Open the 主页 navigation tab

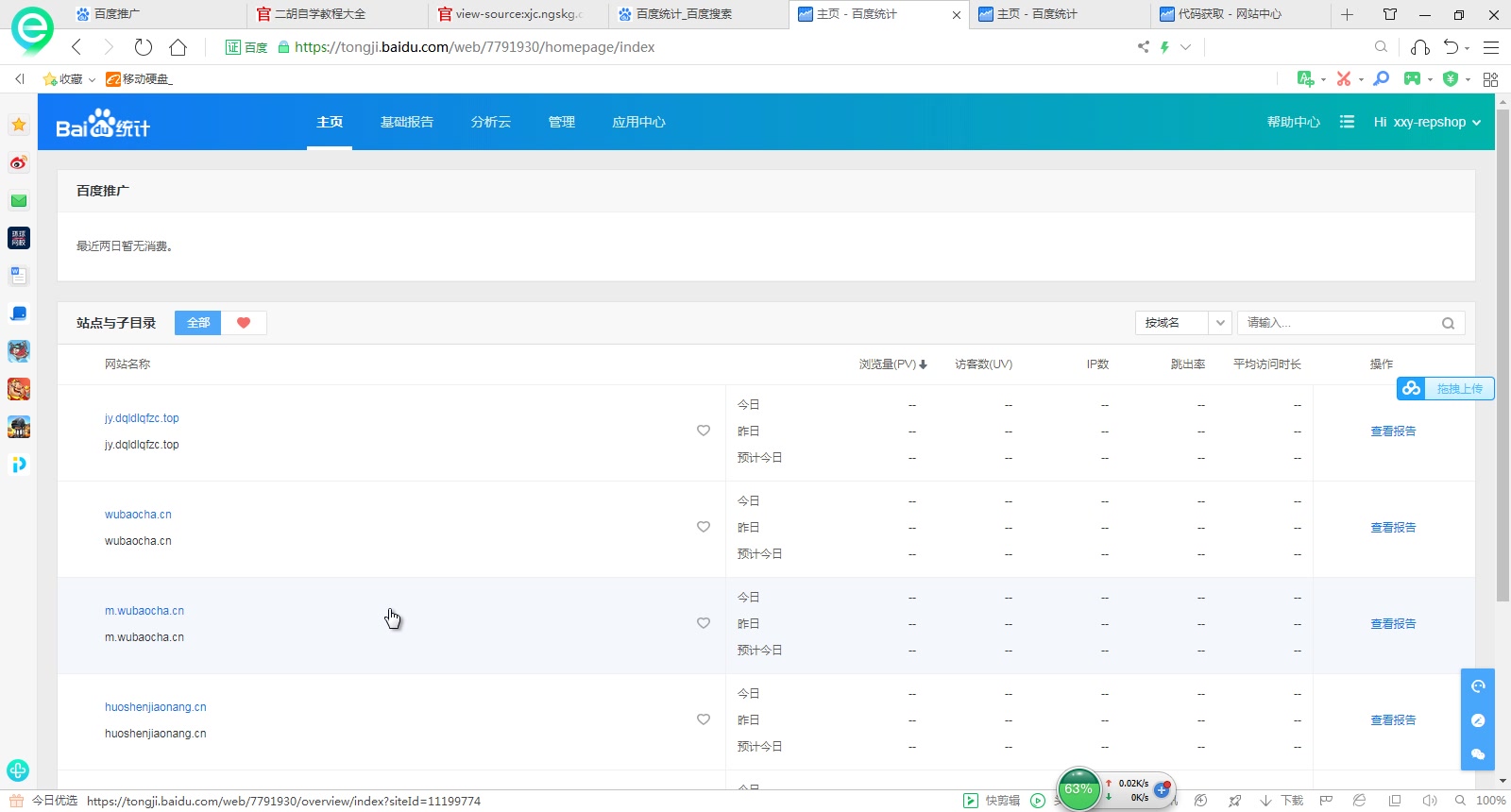pyautogui.click(x=330, y=122)
